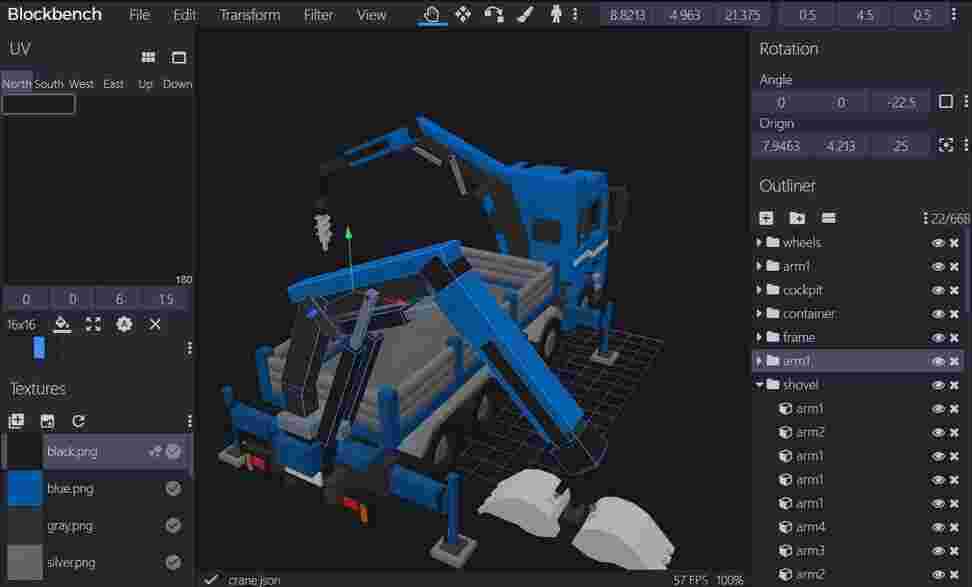The width and height of the screenshot is (972, 587).
Task: Select the blue.png texture swatch
Action: (x=24, y=488)
